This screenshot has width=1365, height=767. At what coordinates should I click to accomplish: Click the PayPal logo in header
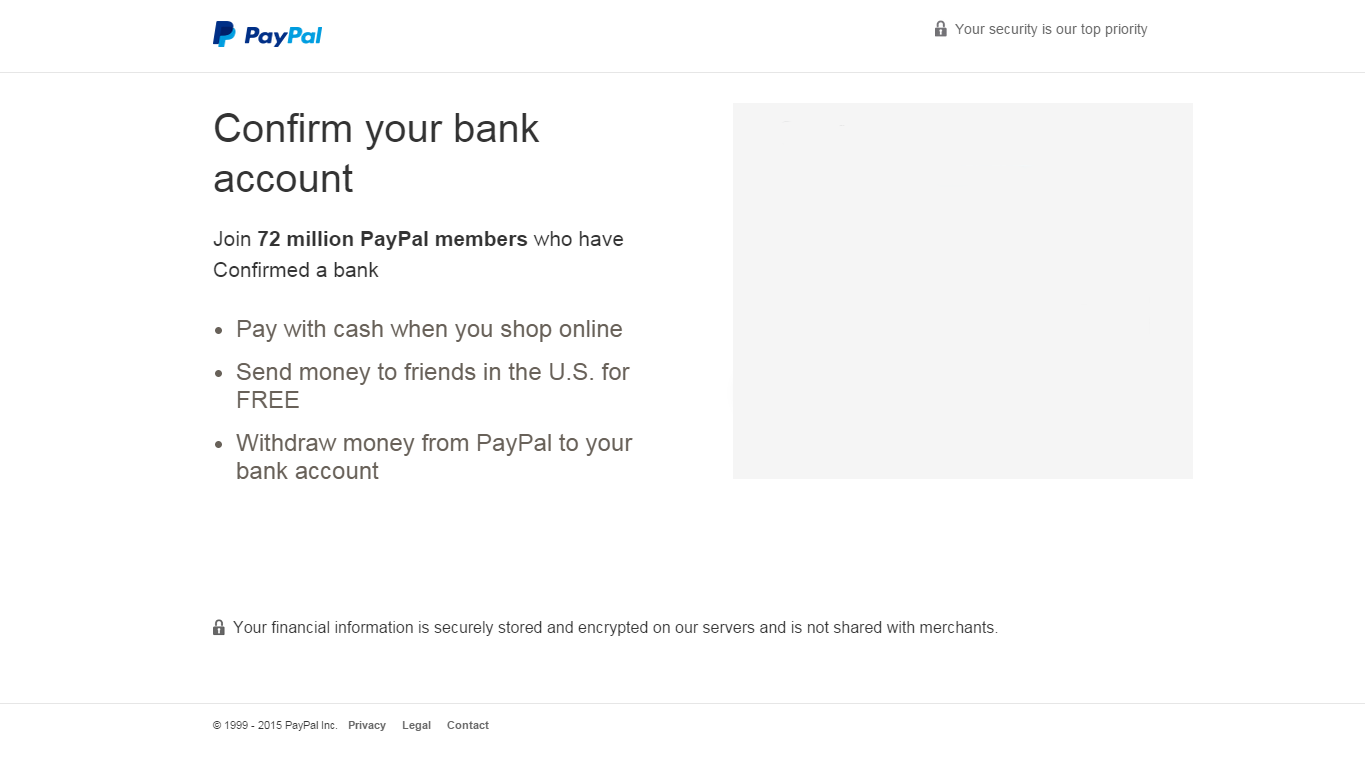pos(267,35)
